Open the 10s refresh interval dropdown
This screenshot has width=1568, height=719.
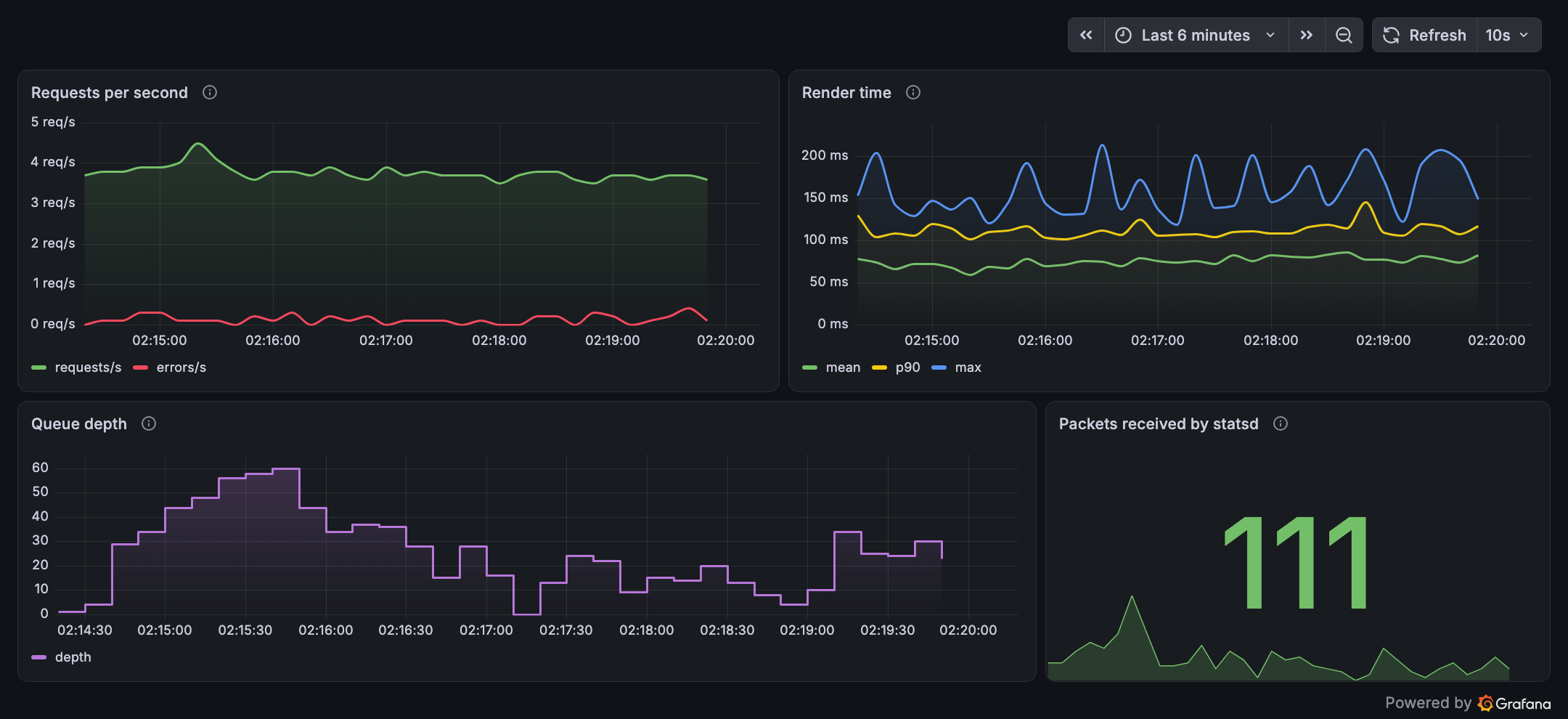(1508, 35)
